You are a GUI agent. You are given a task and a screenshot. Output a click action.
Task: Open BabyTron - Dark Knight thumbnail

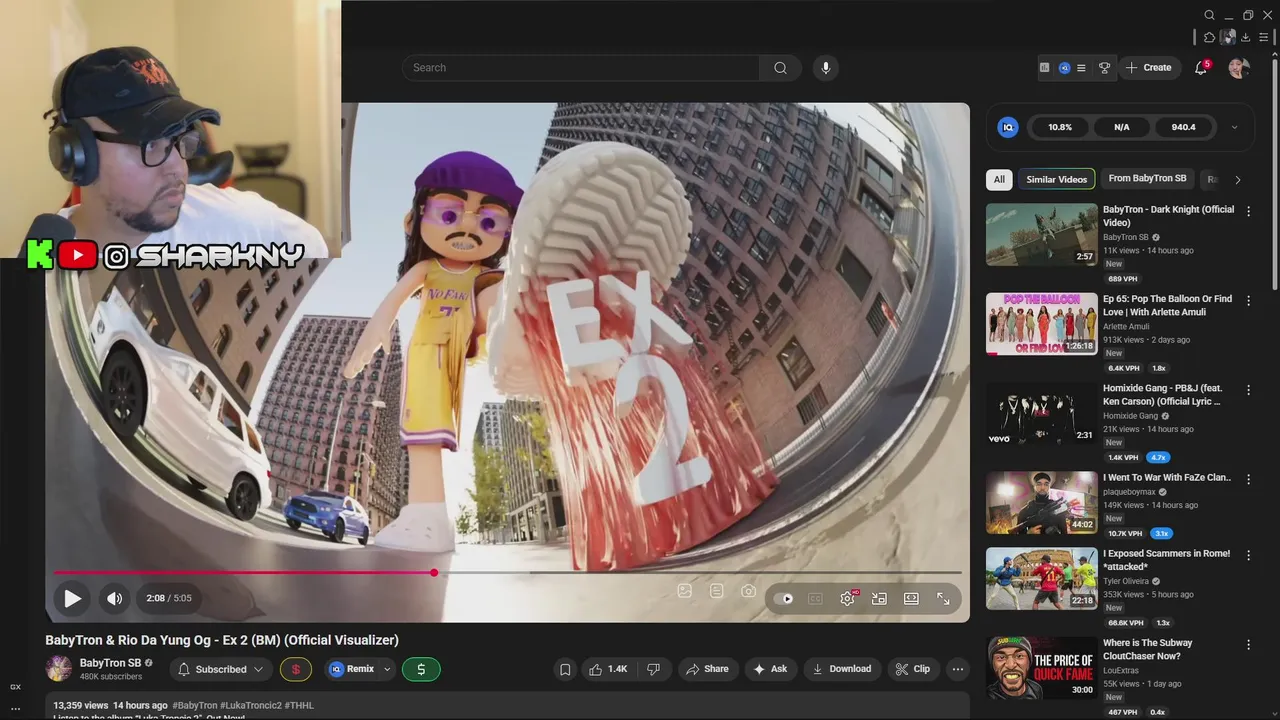1041,235
